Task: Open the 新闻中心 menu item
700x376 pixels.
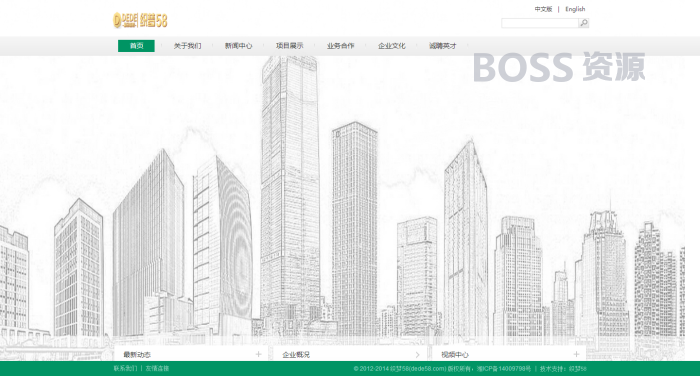Action: click(x=238, y=46)
